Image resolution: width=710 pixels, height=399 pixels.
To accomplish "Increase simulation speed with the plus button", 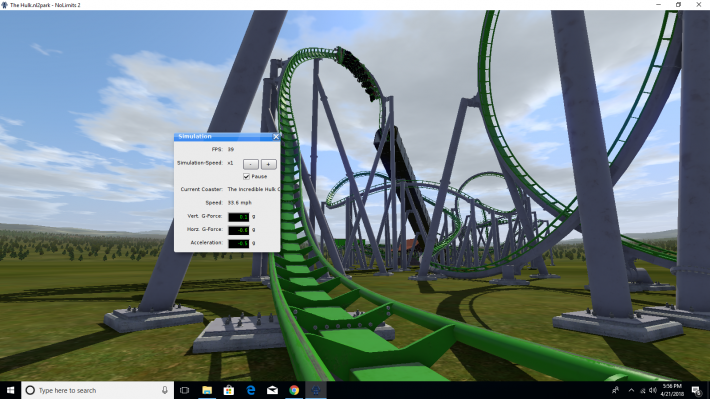I will point(269,164).
